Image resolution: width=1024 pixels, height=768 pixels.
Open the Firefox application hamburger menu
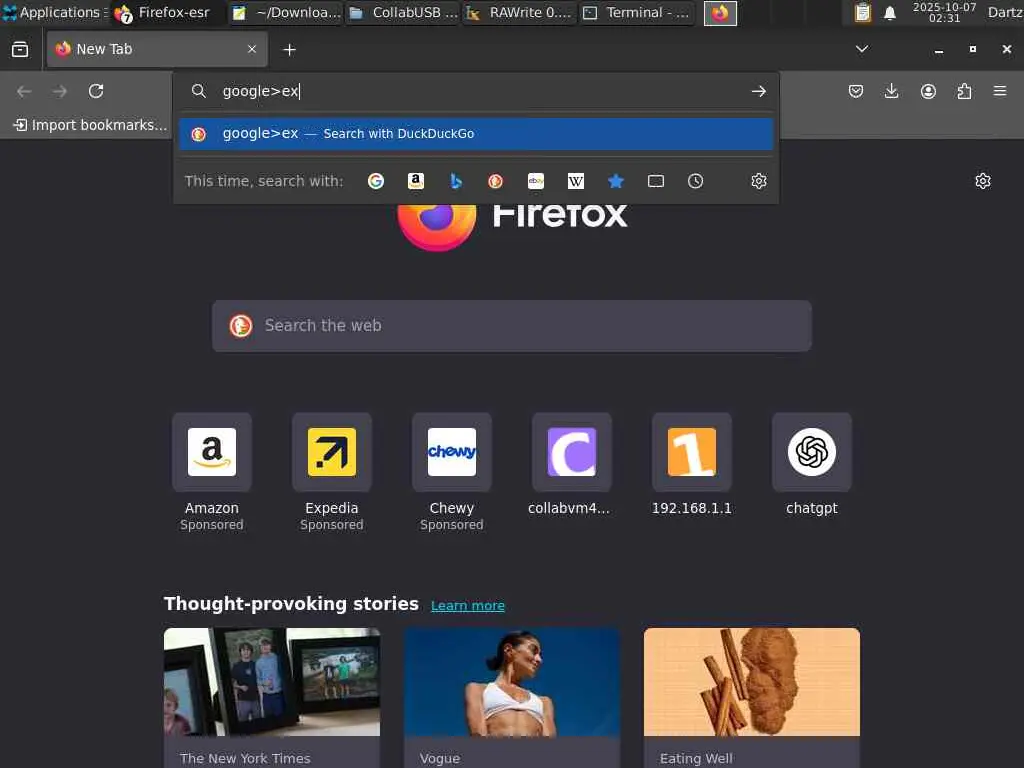1000,91
